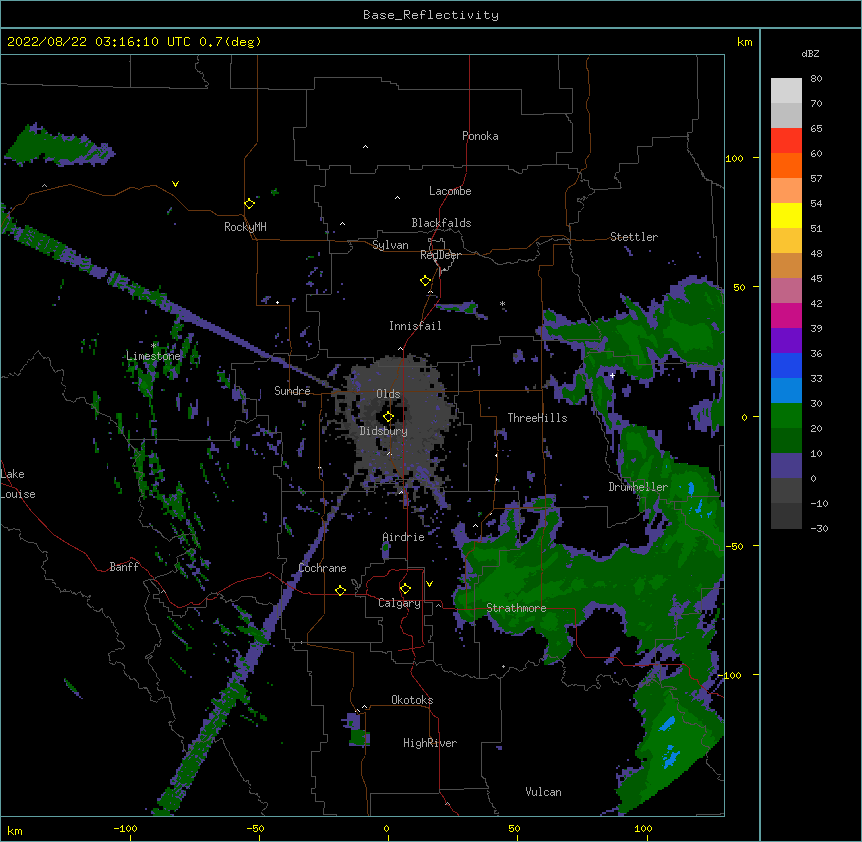Select the 36 dBZ blue legend swatch
The height and width of the screenshot is (842, 862).
(x=786, y=365)
